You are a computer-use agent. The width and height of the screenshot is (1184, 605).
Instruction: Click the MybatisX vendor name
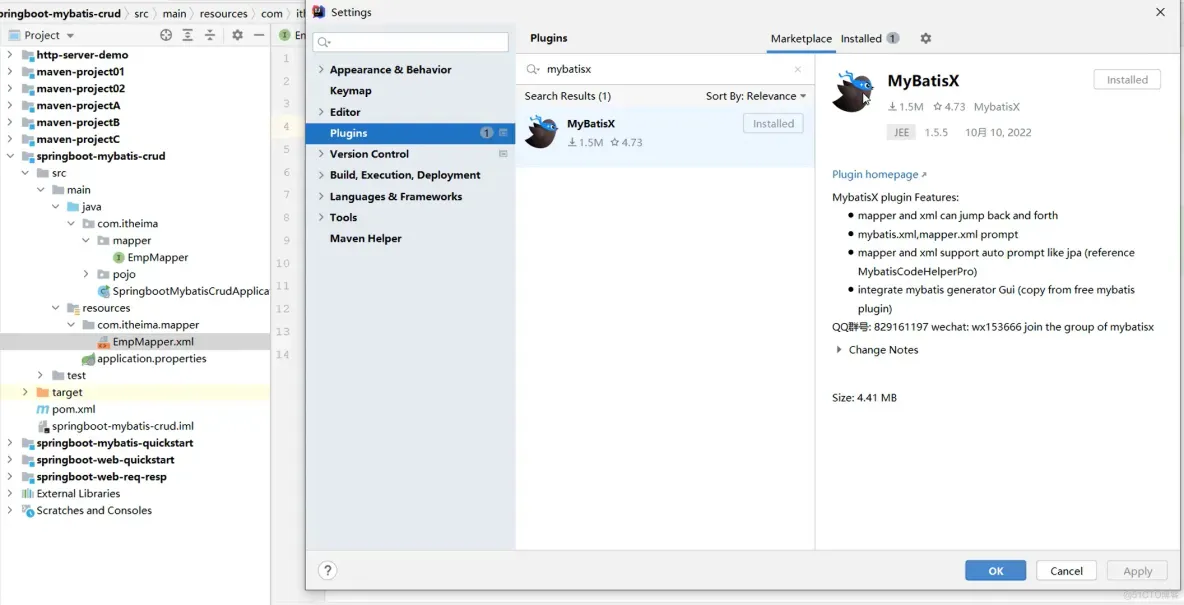997,107
